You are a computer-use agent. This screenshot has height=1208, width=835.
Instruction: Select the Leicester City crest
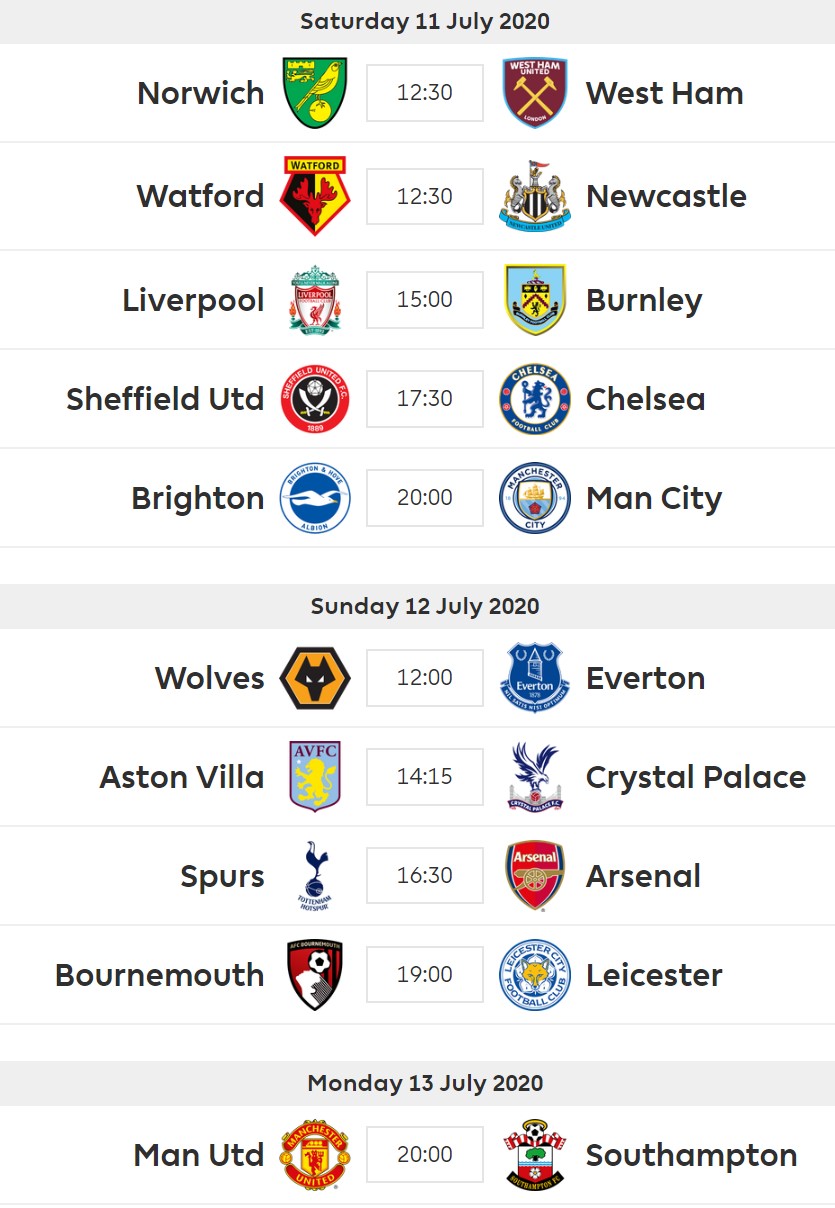coord(535,974)
